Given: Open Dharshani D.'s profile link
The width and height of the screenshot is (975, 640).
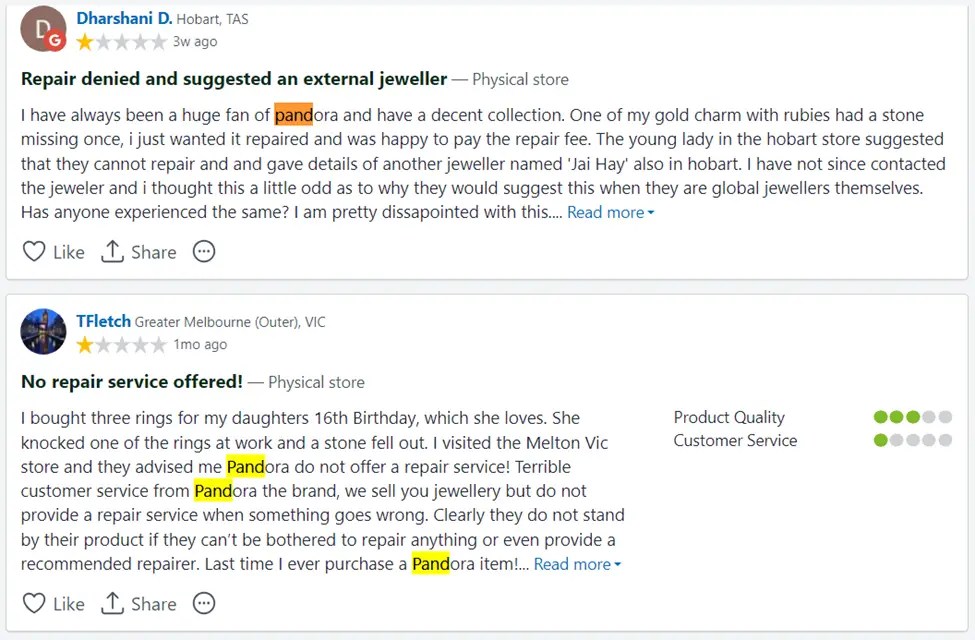Looking at the screenshot, I should click(x=123, y=18).
